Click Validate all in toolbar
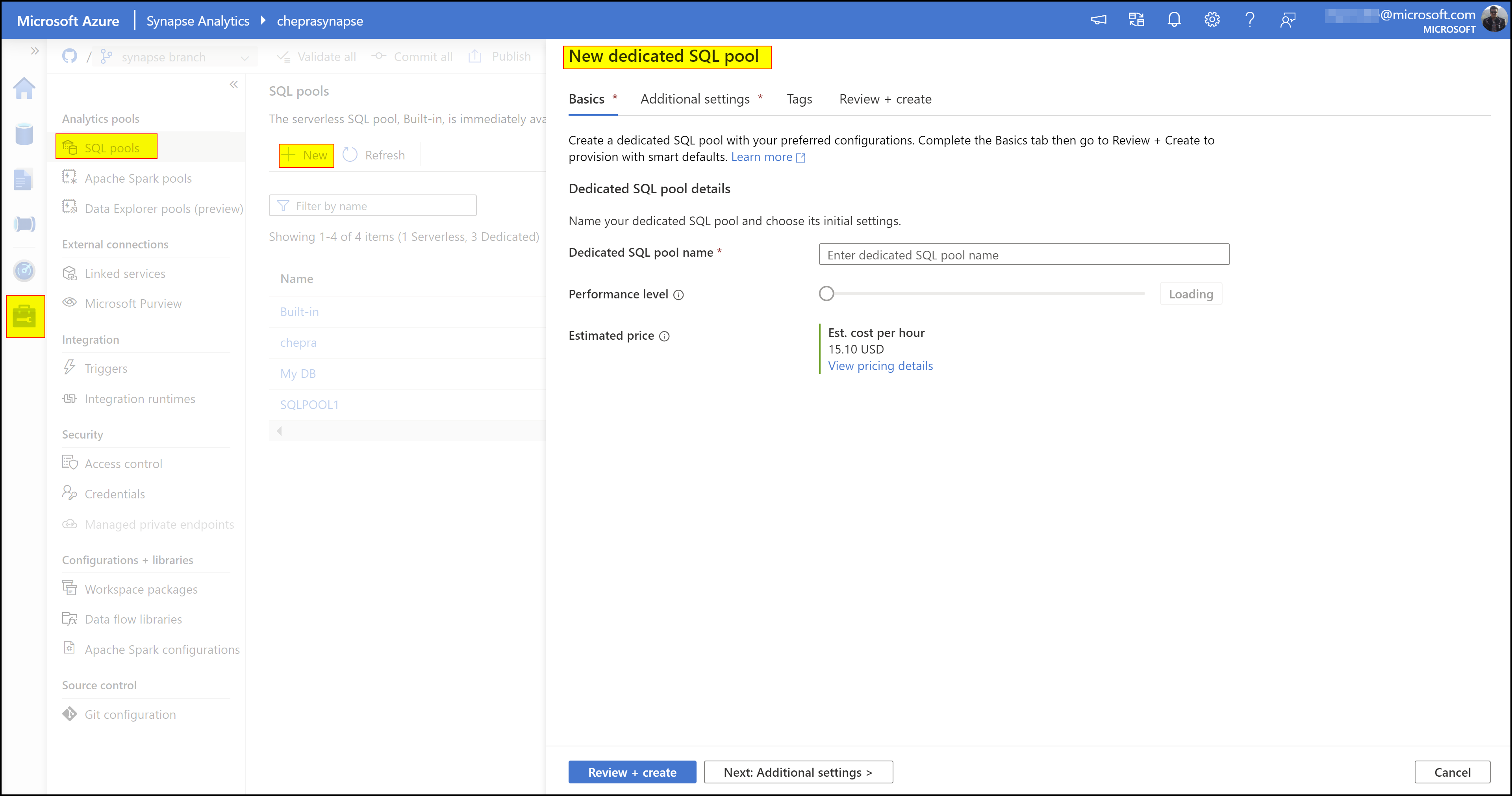The height and width of the screenshot is (796, 1512). point(316,56)
